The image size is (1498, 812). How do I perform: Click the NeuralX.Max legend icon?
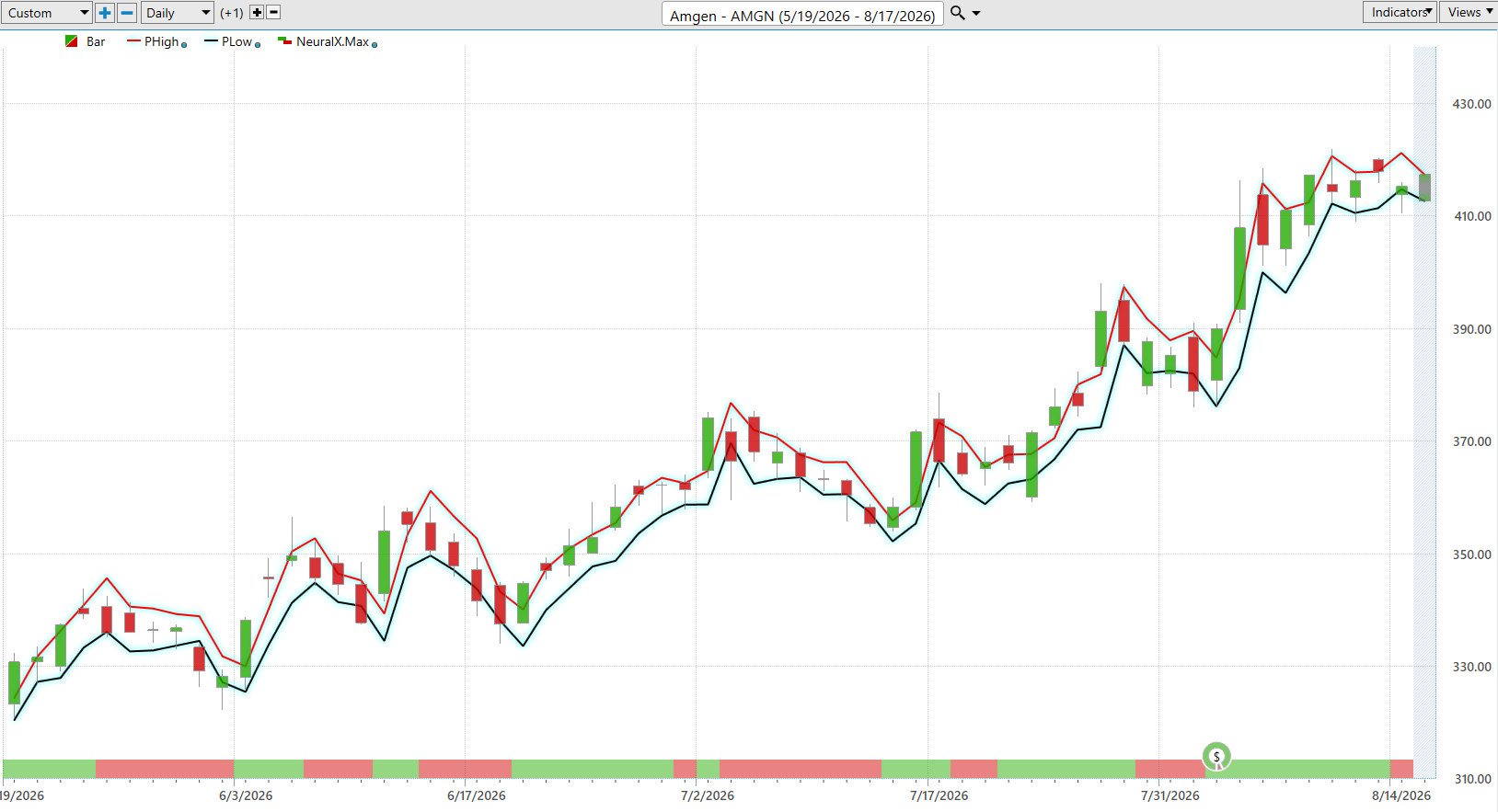284,40
